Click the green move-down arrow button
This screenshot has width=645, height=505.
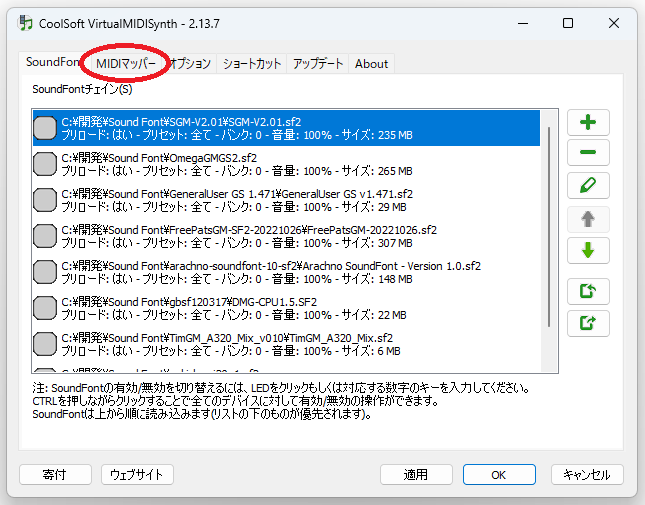(x=588, y=250)
